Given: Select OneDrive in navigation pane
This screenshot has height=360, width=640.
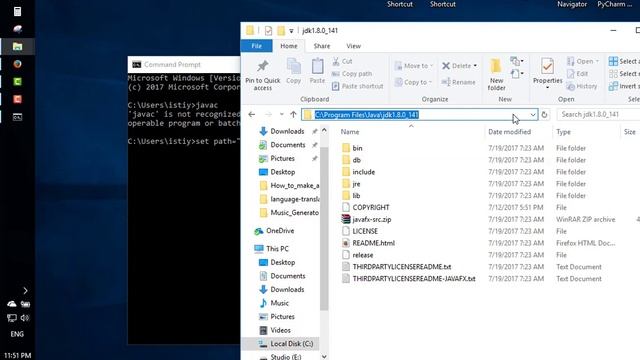Looking at the screenshot, I should [280, 231].
